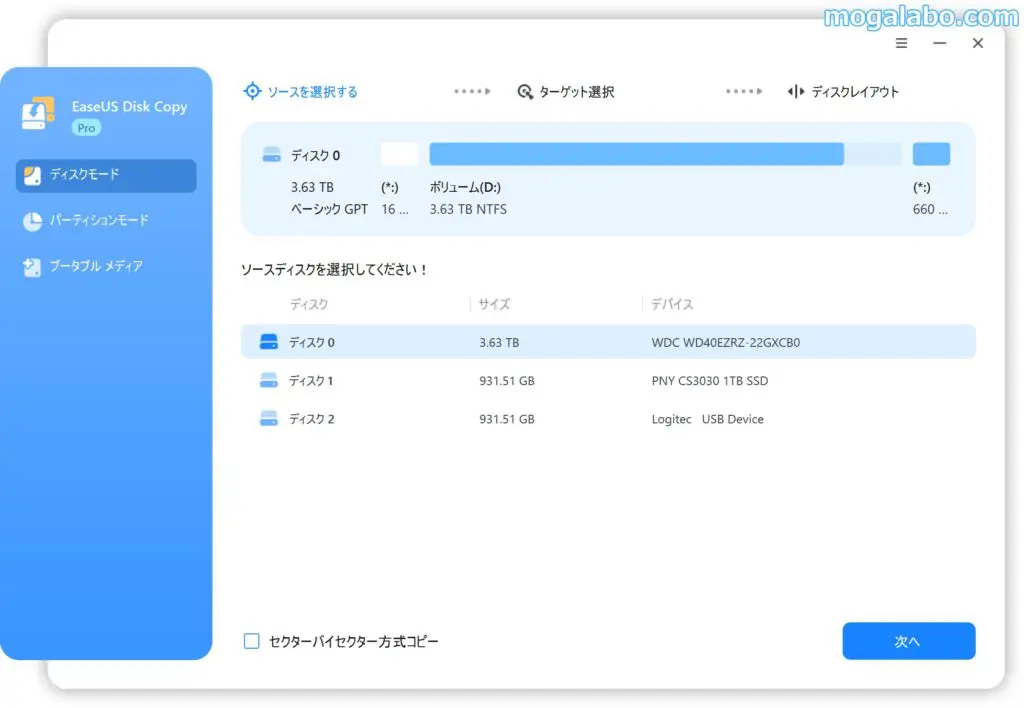Click the ディスク 2 drive icon
Image resolution: width=1024 pixels, height=708 pixels.
tap(268, 419)
